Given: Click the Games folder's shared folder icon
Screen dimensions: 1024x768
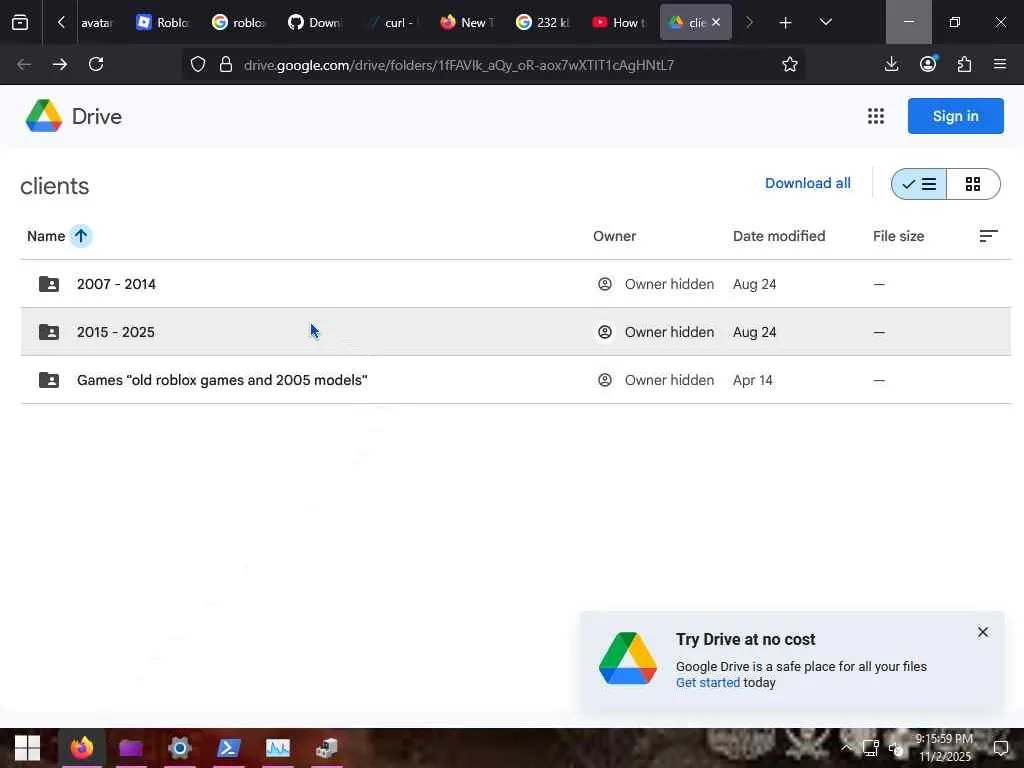Looking at the screenshot, I should 49,380.
